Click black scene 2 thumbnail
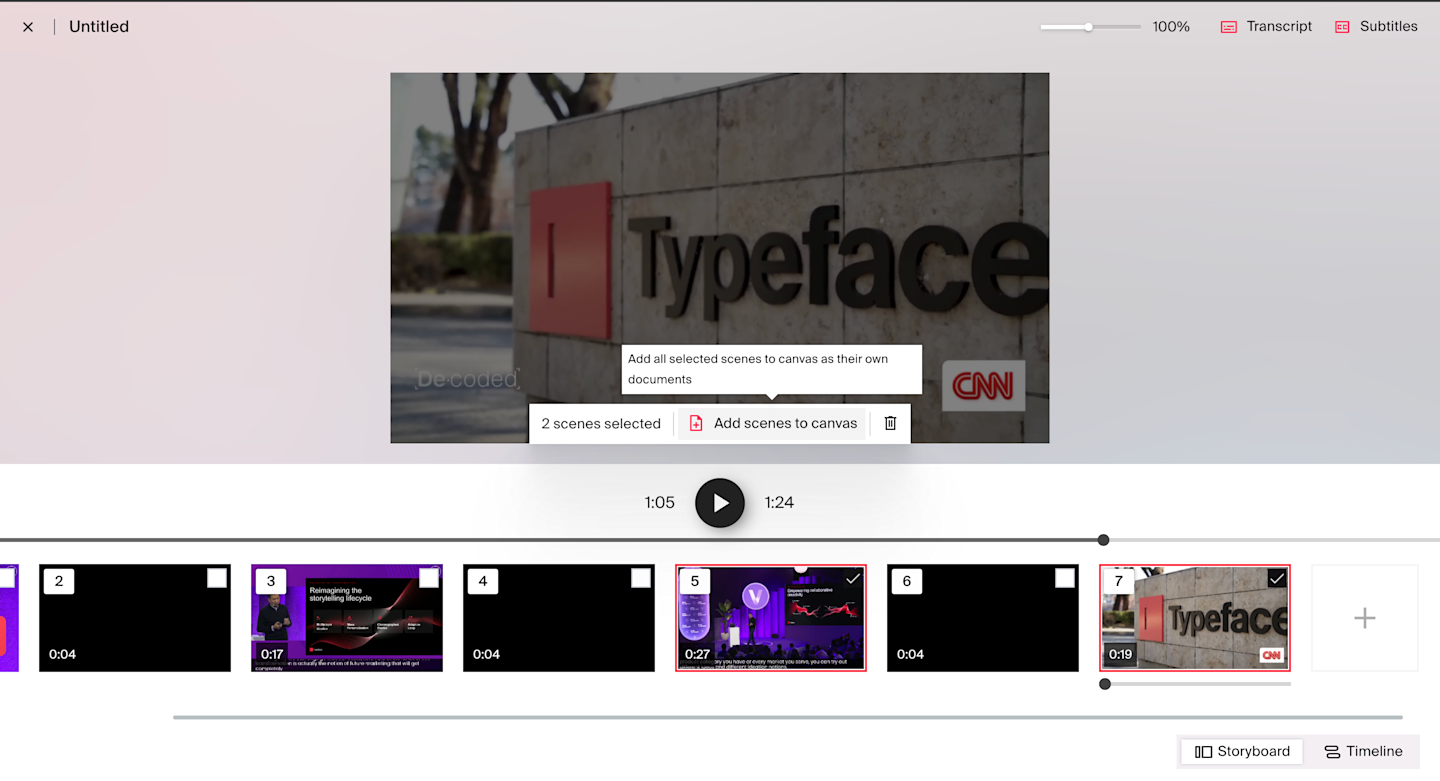The height and width of the screenshot is (781, 1440). click(x=135, y=618)
